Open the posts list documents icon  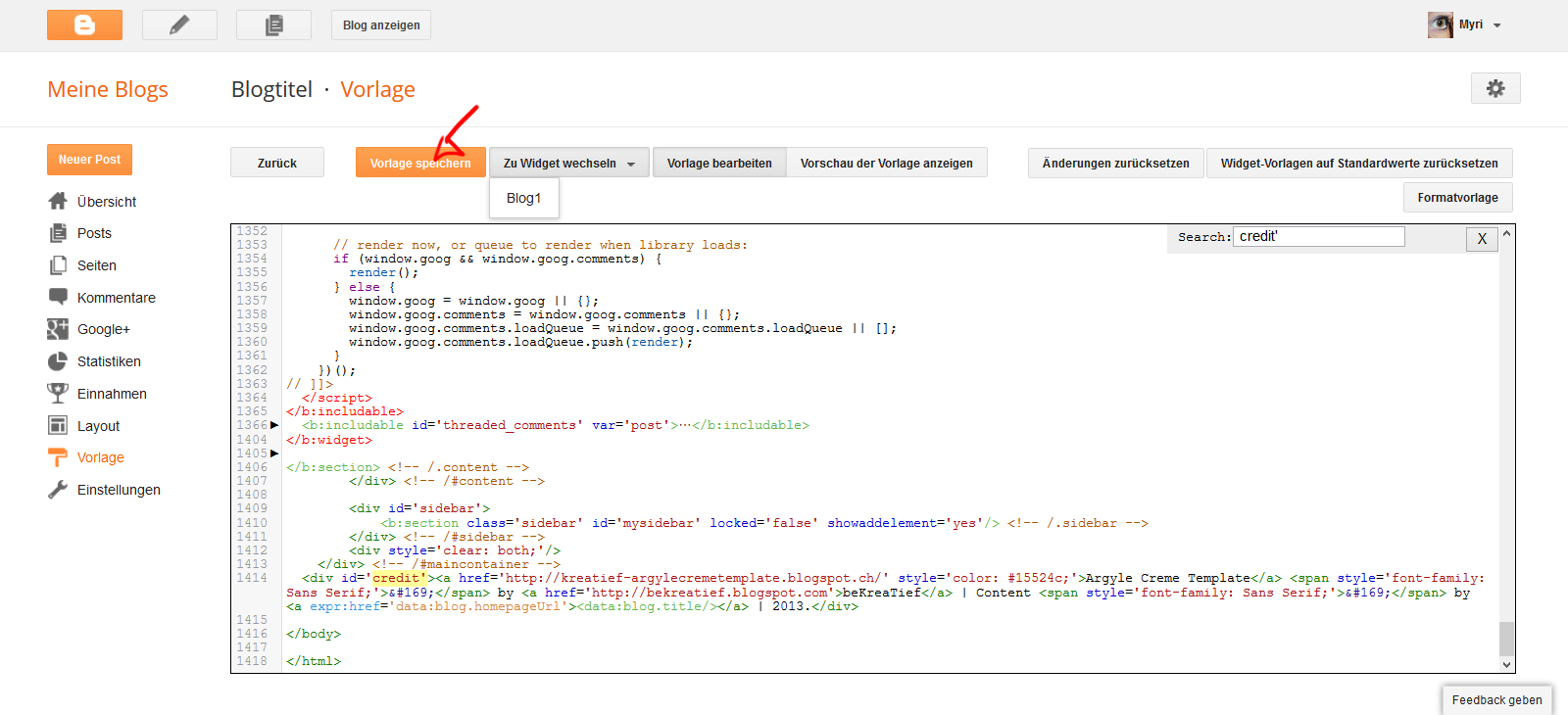[x=273, y=24]
